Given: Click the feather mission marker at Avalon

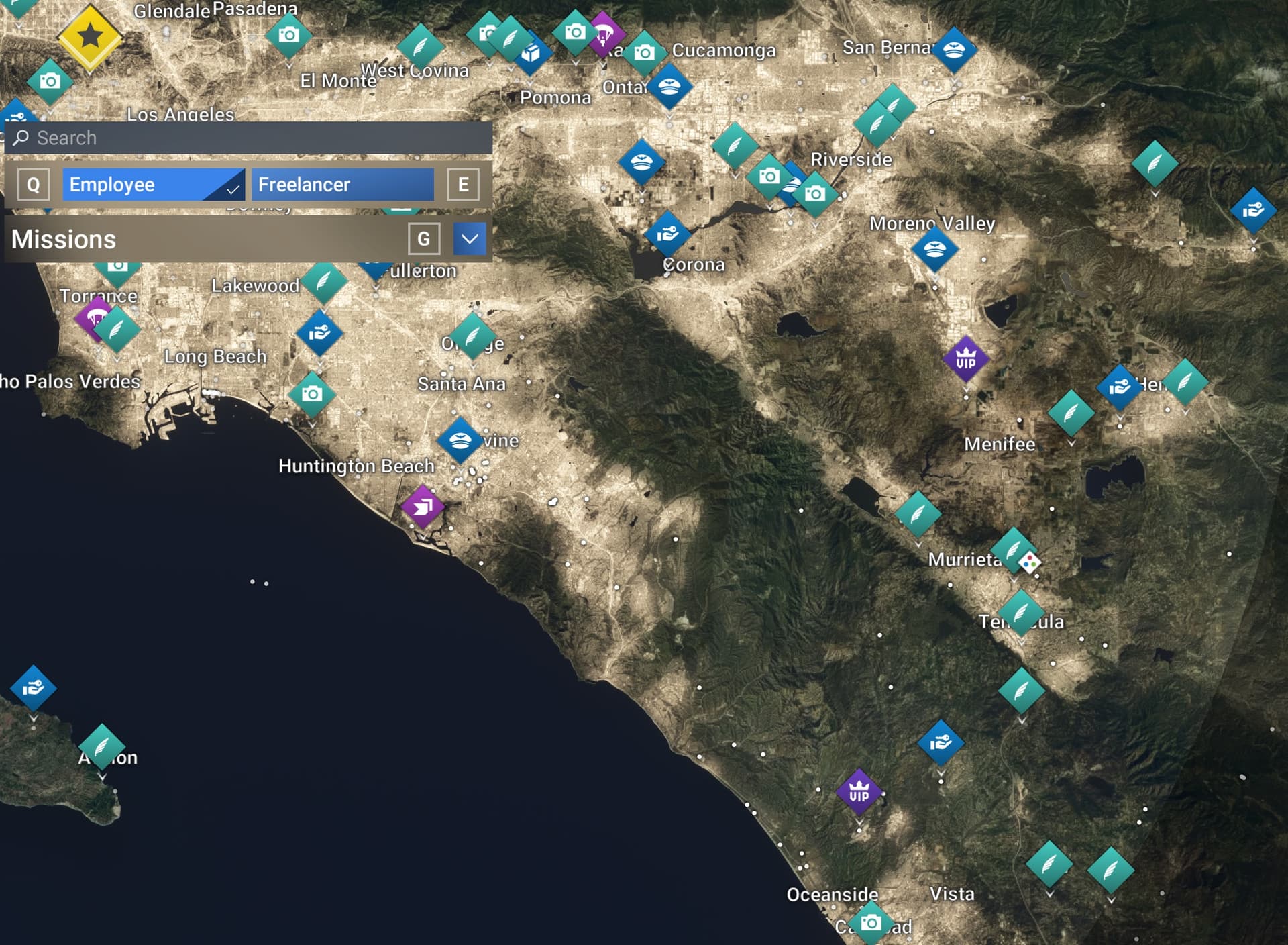Looking at the screenshot, I should 102,746.
